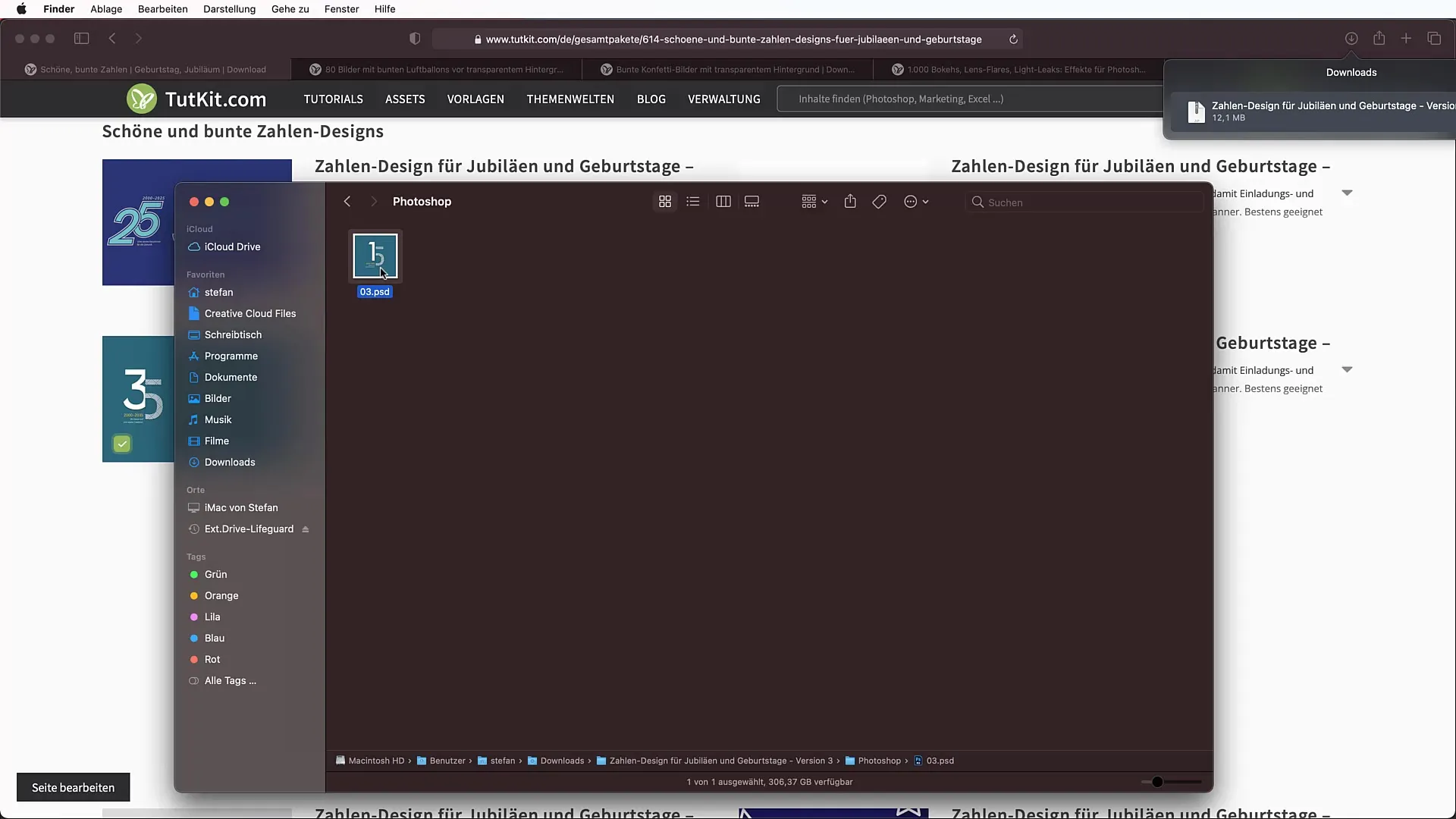The width and height of the screenshot is (1456, 819).
Task: Select the tag/label icon in Finder toolbar
Action: pos(879,201)
